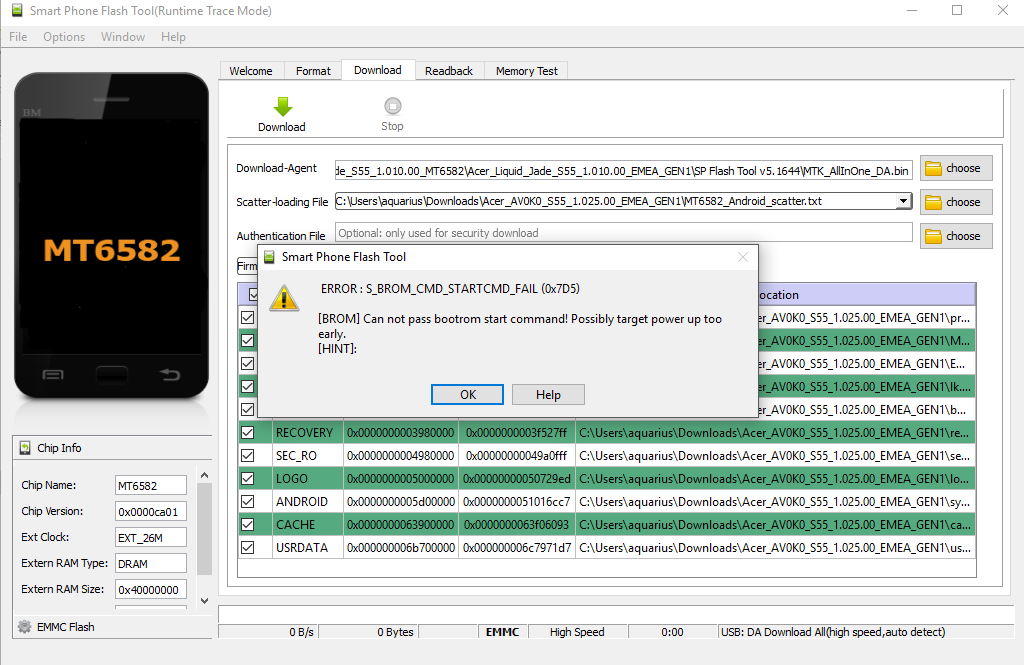The height and width of the screenshot is (665, 1024).
Task: Open the Window menu
Action: [x=123, y=37]
